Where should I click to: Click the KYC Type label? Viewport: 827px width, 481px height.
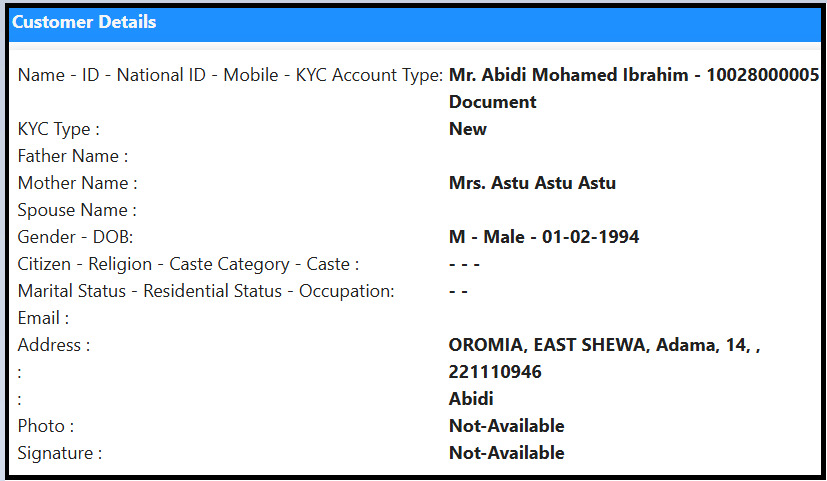click(59, 129)
